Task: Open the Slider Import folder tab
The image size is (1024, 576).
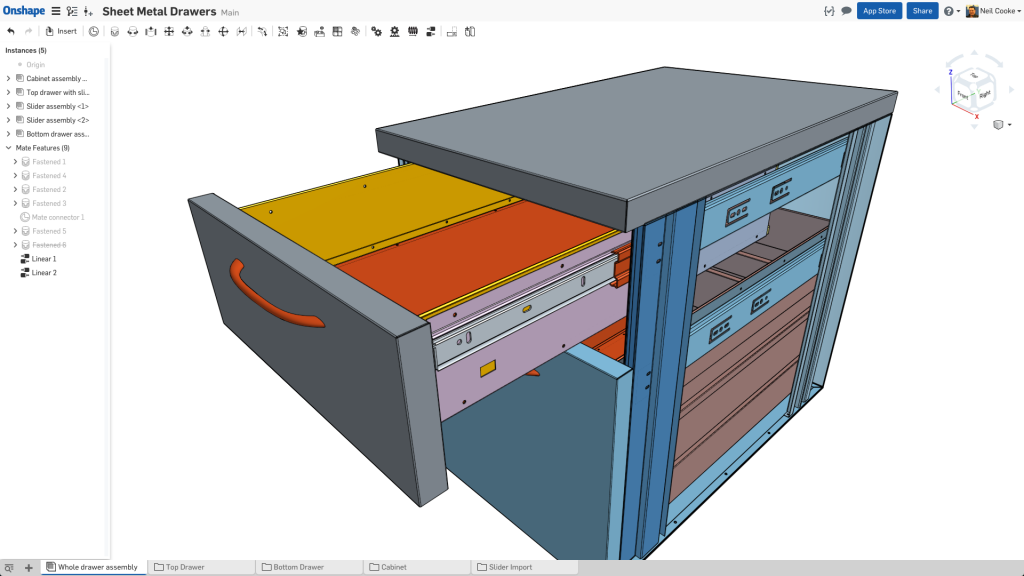Action: [x=526, y=568]
